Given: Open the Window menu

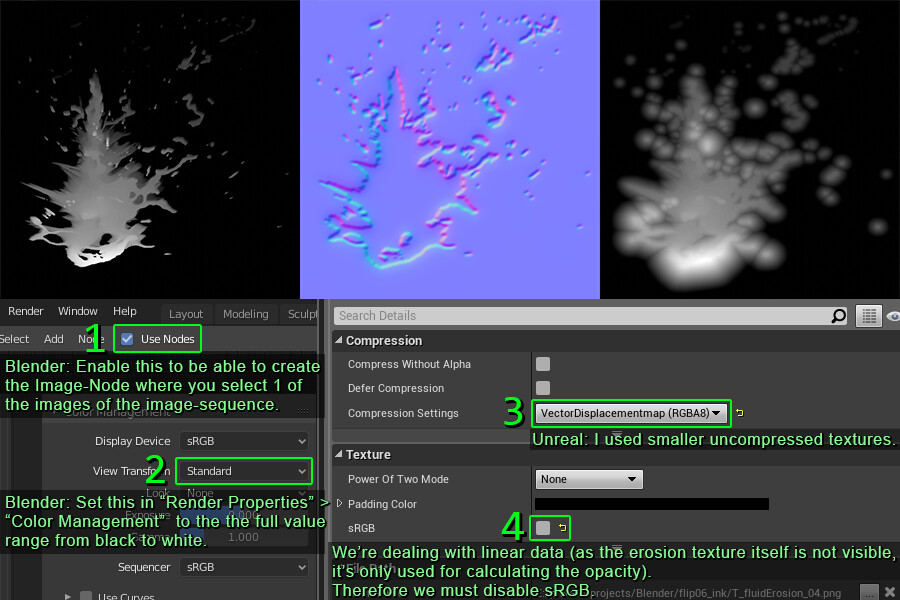Looking at the screenshot, I should 77,311.
